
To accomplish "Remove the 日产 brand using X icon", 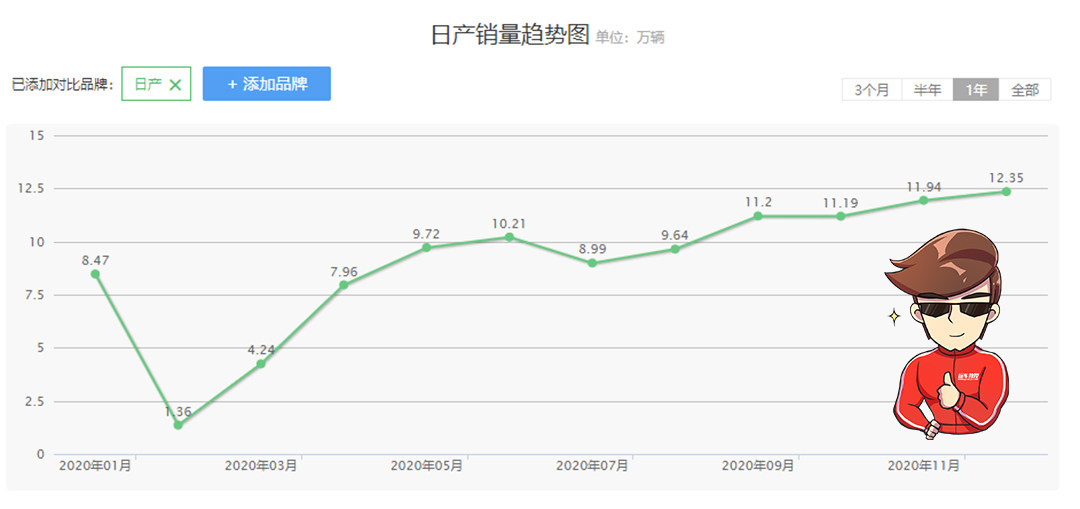I will 175,85.
